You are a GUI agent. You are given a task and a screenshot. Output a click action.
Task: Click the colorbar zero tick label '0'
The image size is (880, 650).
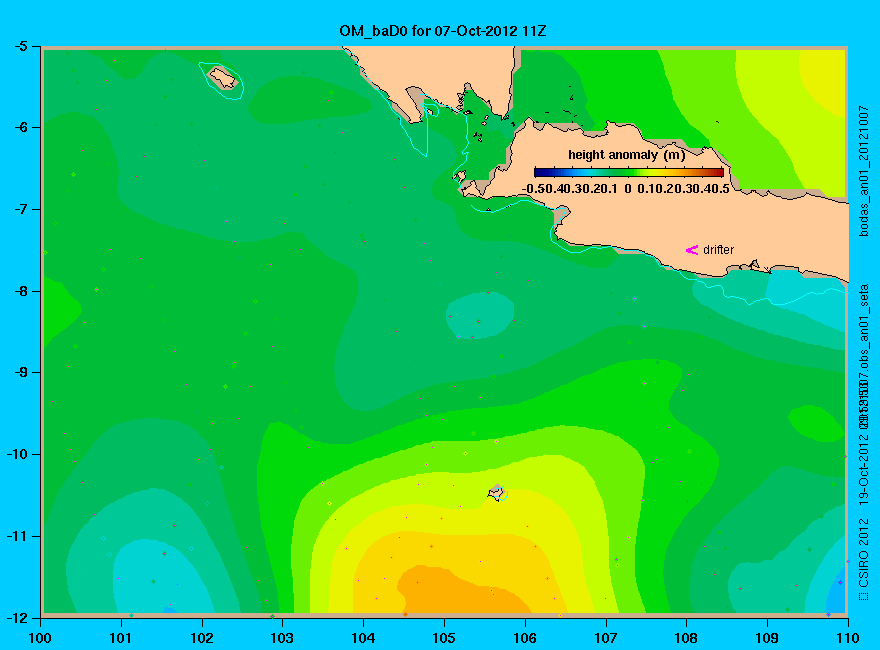tap(627, 189)
